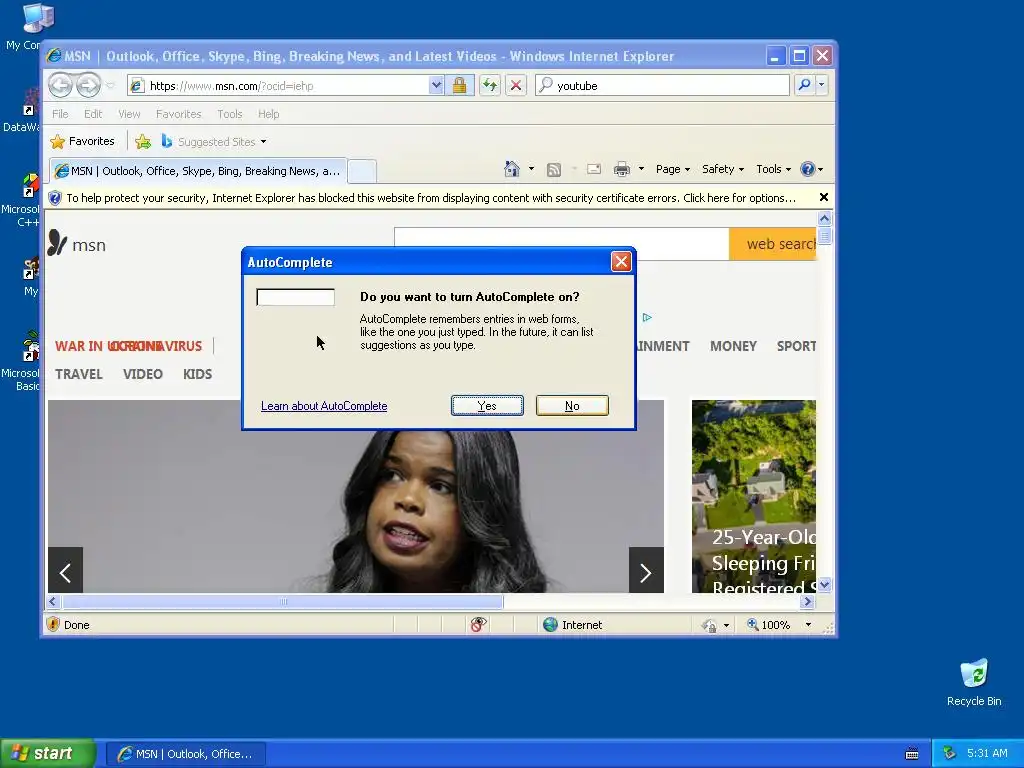The height and width of the screenshot is (768, 1024).
Task: Click the Refresh page button
Action: coord(490,86)
